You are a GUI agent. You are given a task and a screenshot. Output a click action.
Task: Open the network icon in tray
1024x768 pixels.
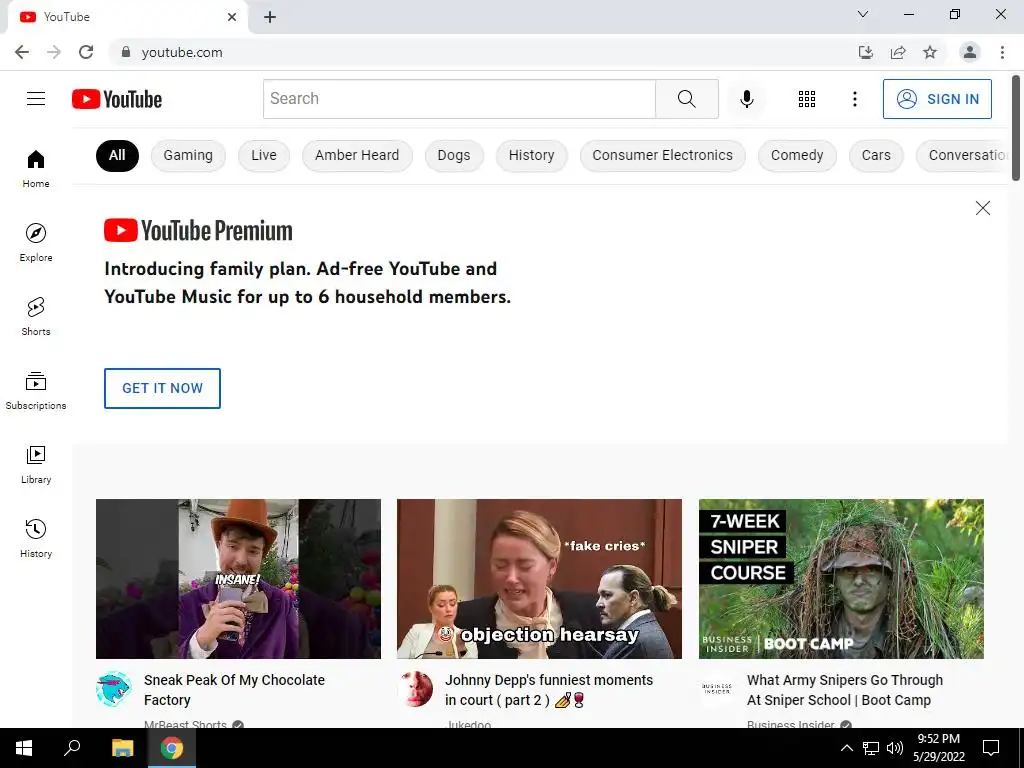[x=871, y=748]
